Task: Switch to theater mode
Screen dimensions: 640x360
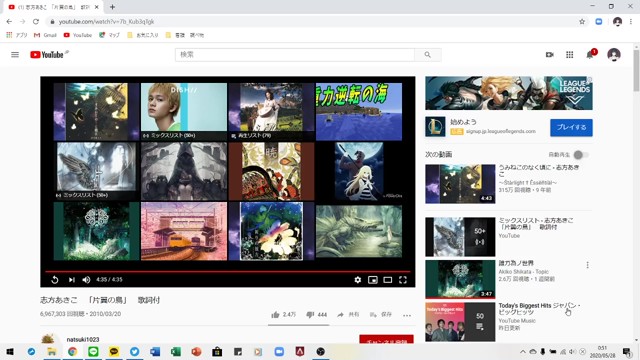Action: [388, 280]
